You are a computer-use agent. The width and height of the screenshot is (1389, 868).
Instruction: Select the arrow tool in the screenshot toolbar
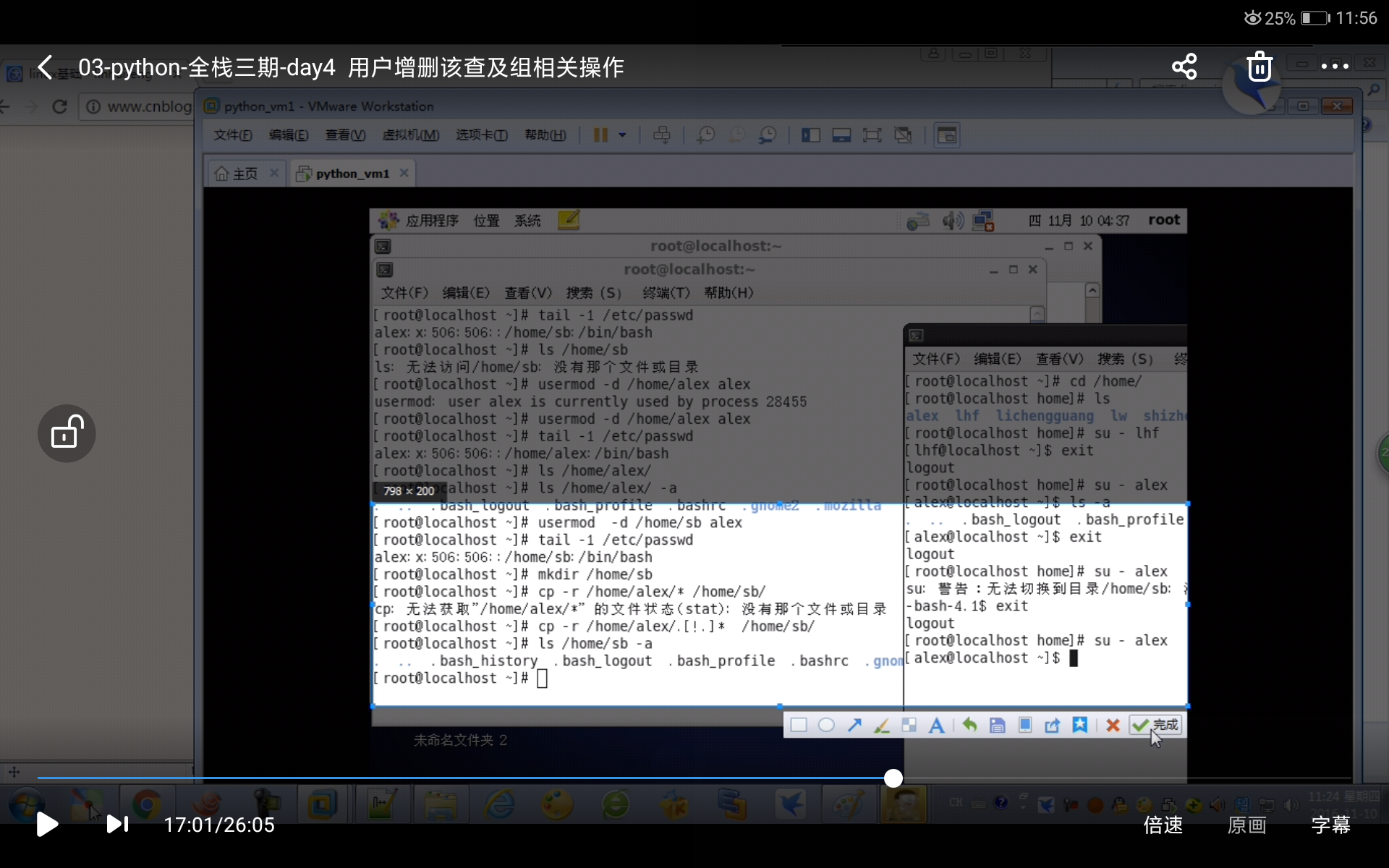(854, 725)
